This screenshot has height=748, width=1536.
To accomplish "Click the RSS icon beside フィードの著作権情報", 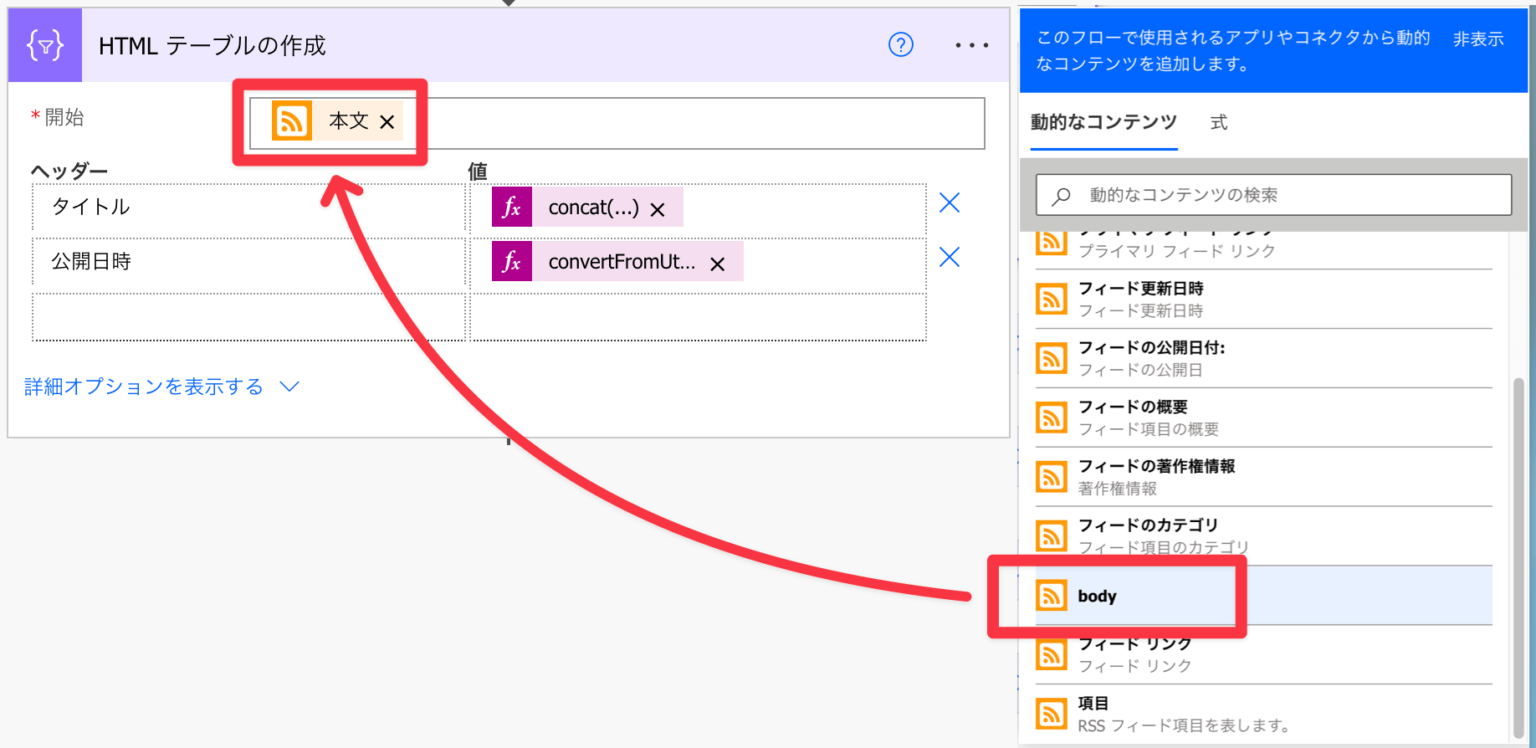I will click(1051, 477).
